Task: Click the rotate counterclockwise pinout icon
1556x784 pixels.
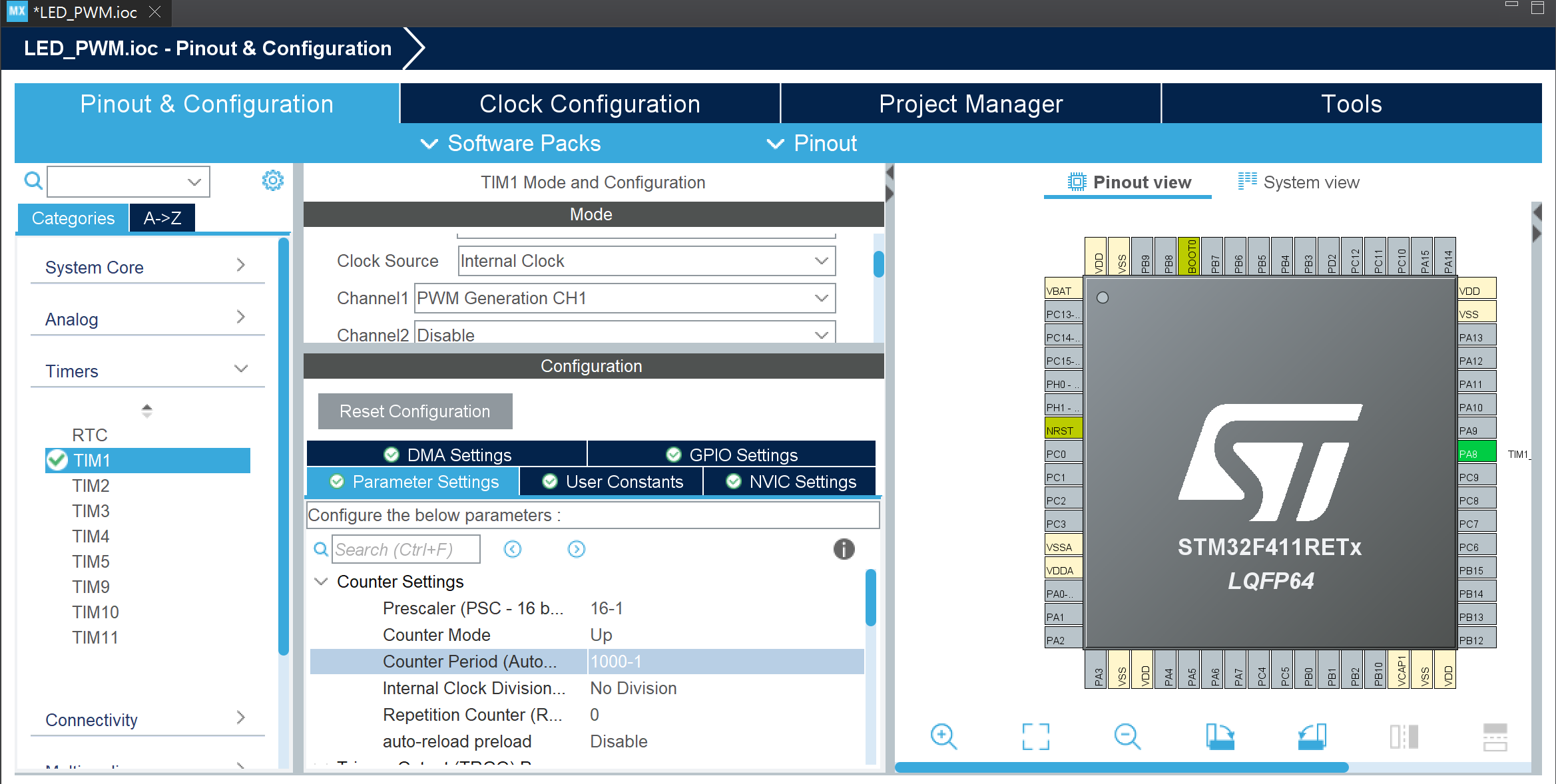Action: (1312, 736)
